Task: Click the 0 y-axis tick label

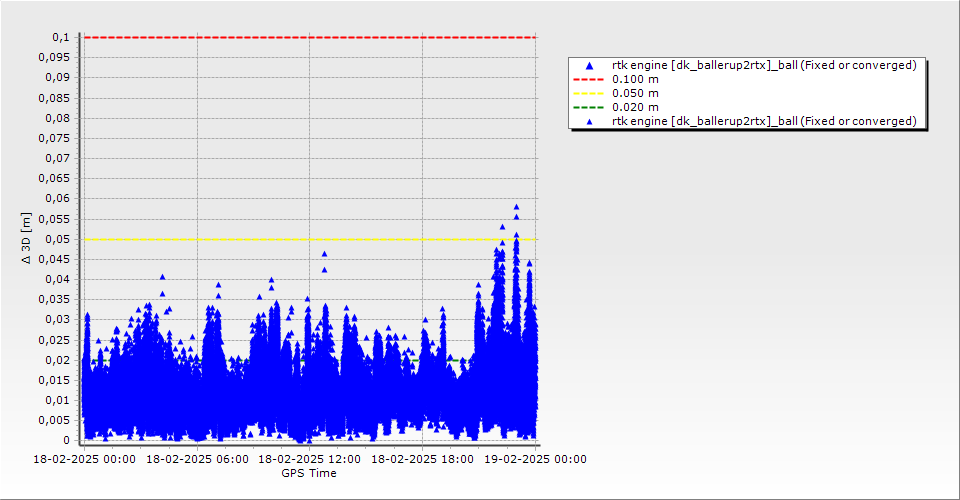Action: click(x=67, y=440)
